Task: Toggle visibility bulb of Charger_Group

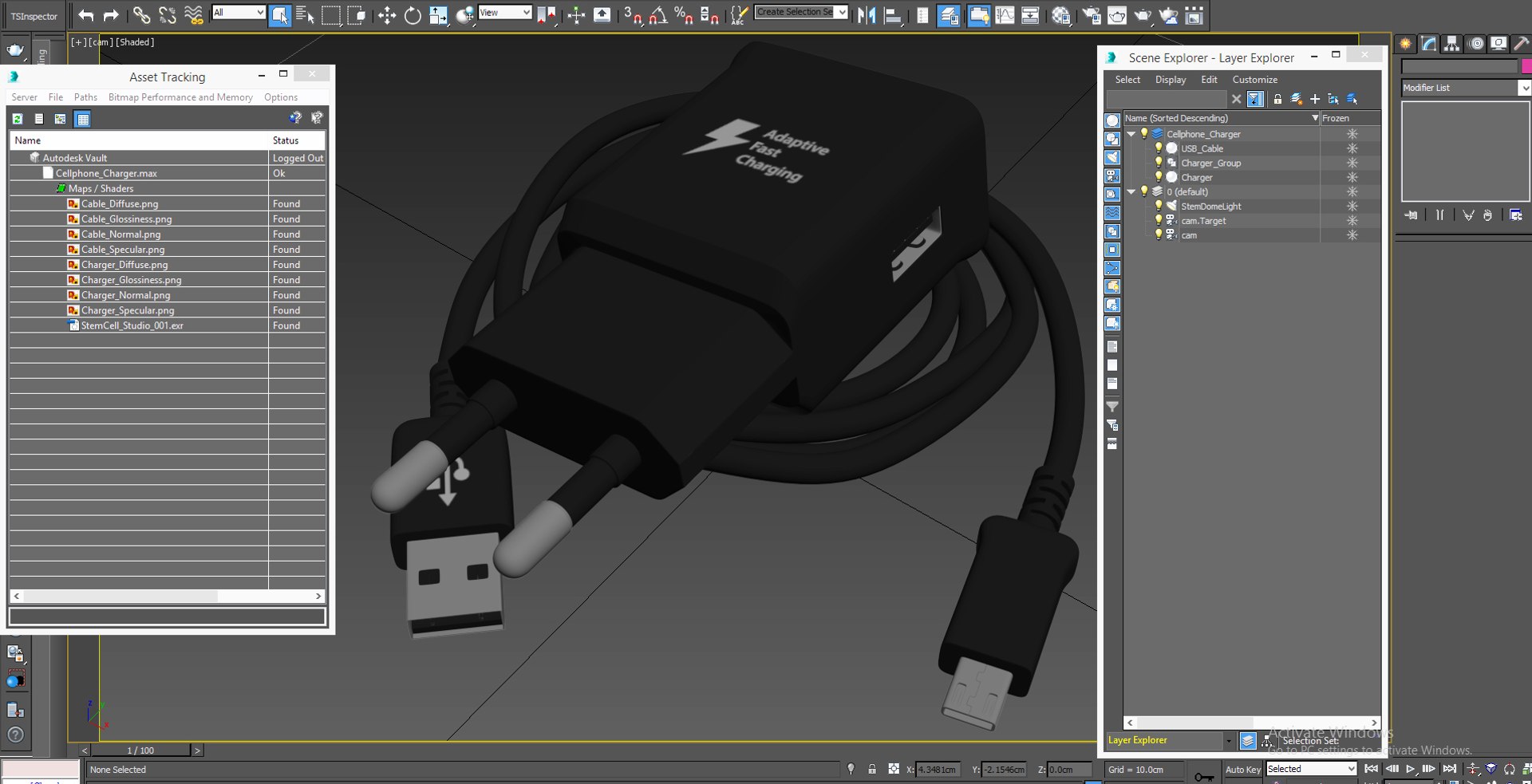Action: (x=1159, y=163)
